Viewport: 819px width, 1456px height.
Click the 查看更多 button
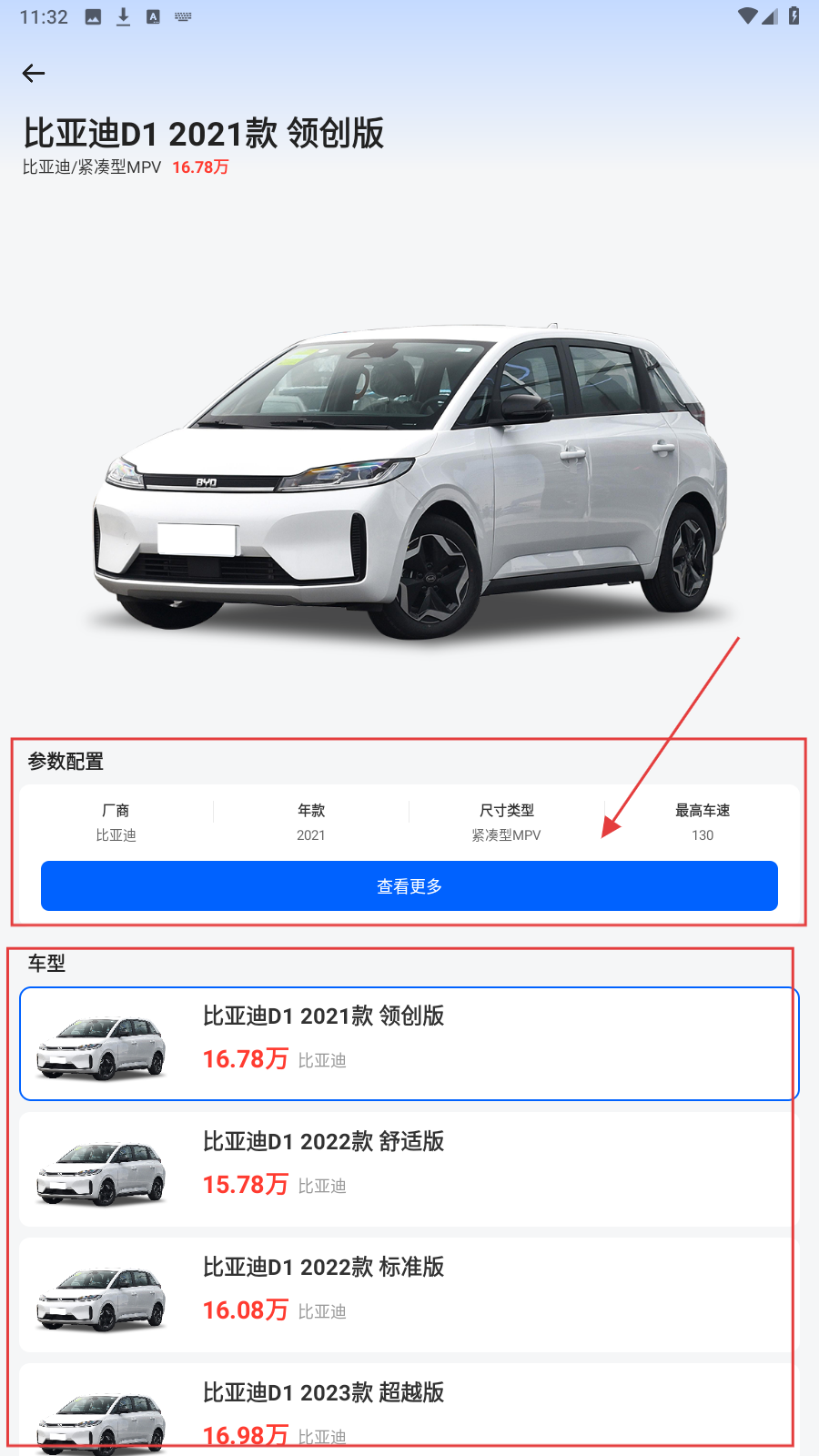coord(409,885)
